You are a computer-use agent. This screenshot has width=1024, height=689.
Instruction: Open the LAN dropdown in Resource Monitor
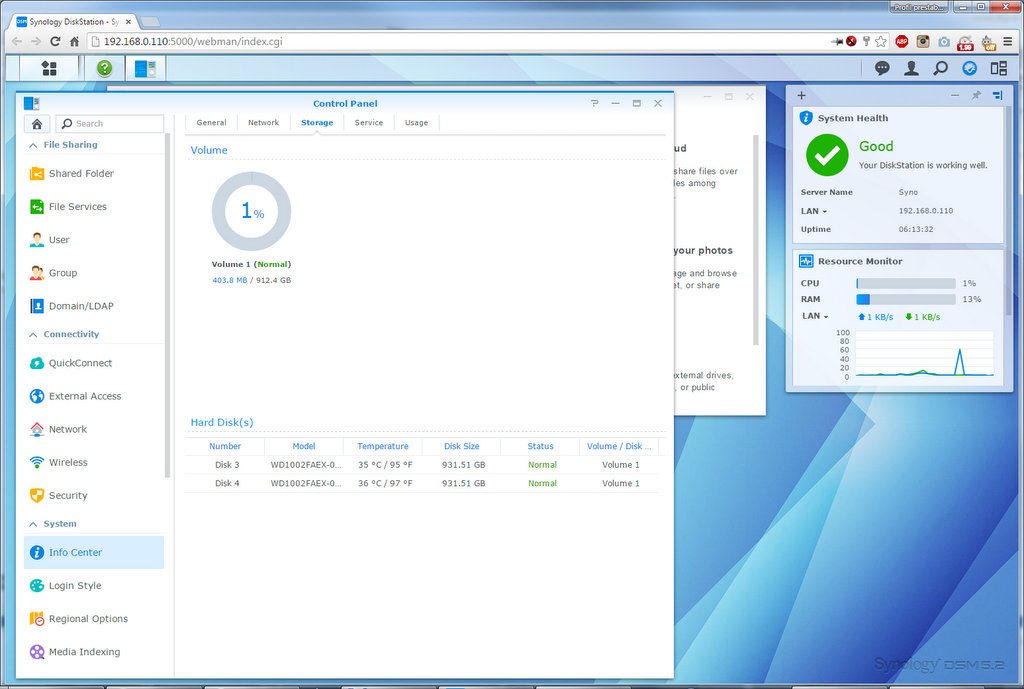(x=815, y=316)
